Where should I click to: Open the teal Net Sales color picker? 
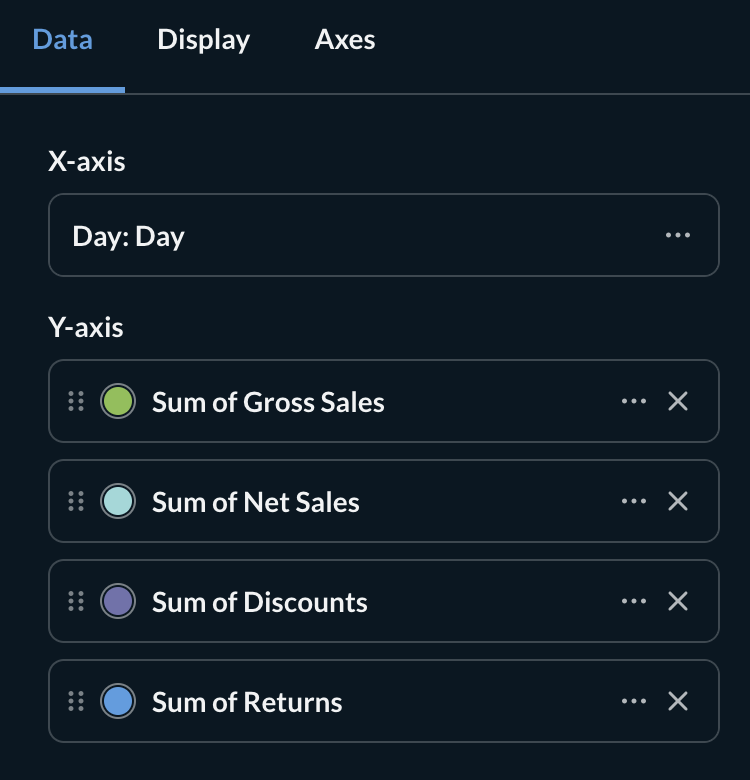click(x=118, y=501)
